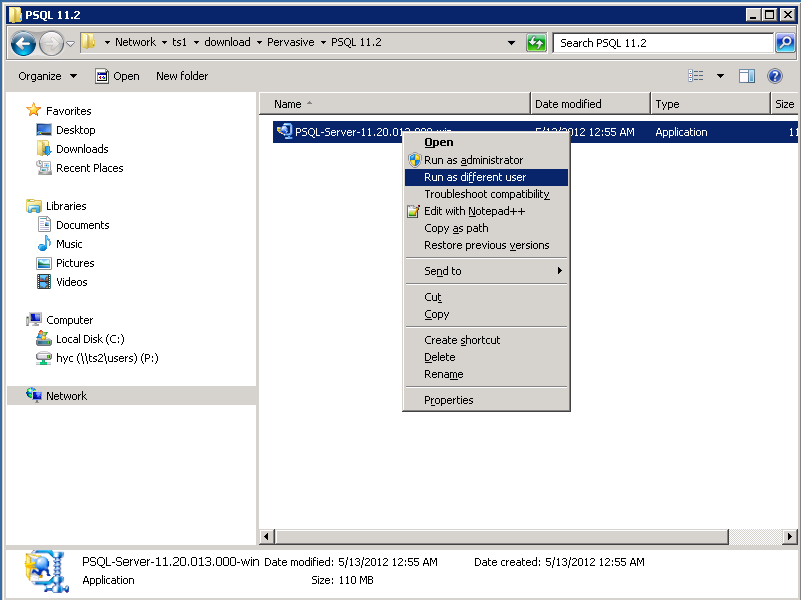This screenshot has height=600, width=801.
Task: Click the Back navigation arrow button
Action: coord(24,43)
